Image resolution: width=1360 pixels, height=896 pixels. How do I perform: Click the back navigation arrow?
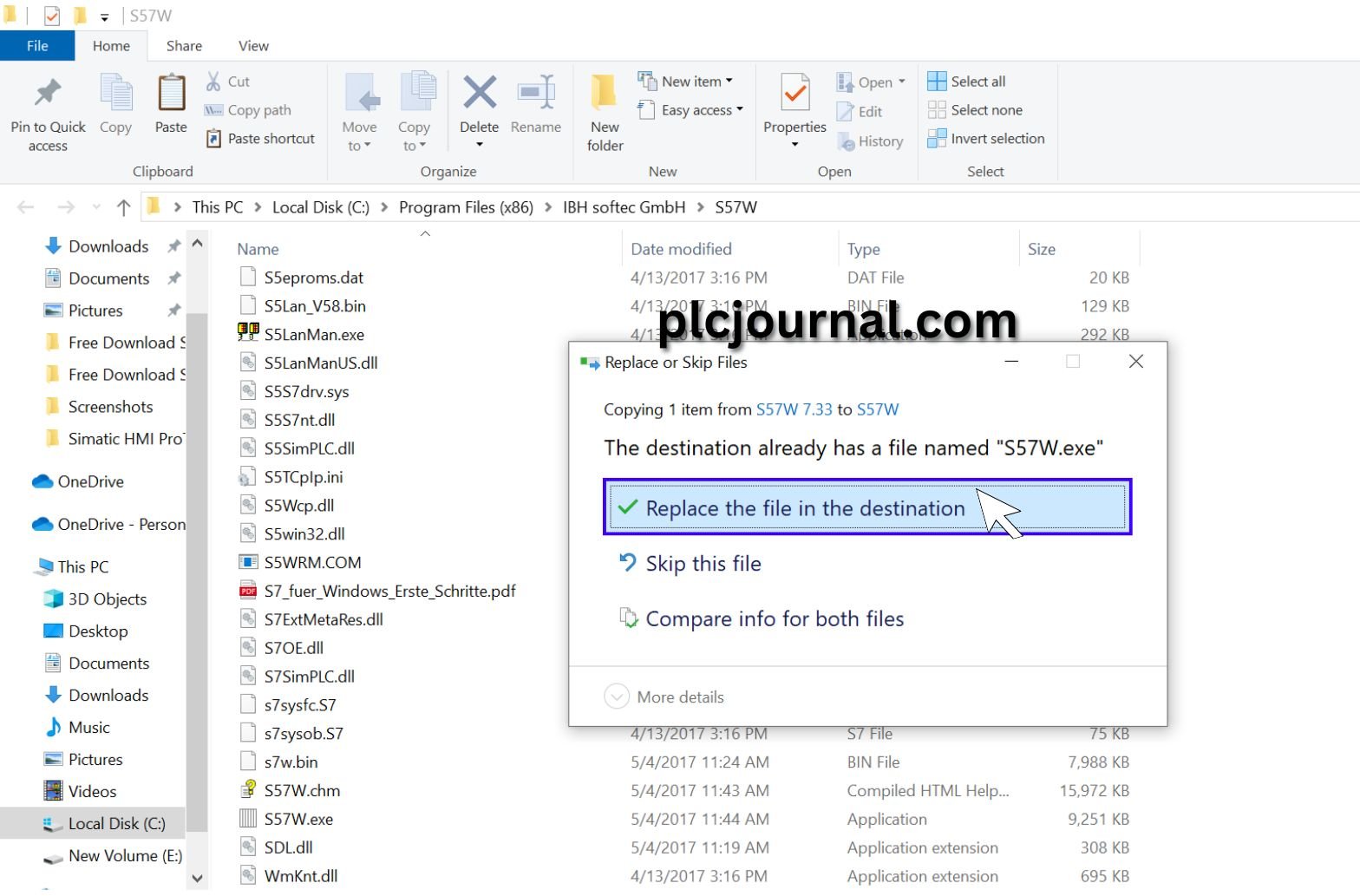tap(26, 207)
